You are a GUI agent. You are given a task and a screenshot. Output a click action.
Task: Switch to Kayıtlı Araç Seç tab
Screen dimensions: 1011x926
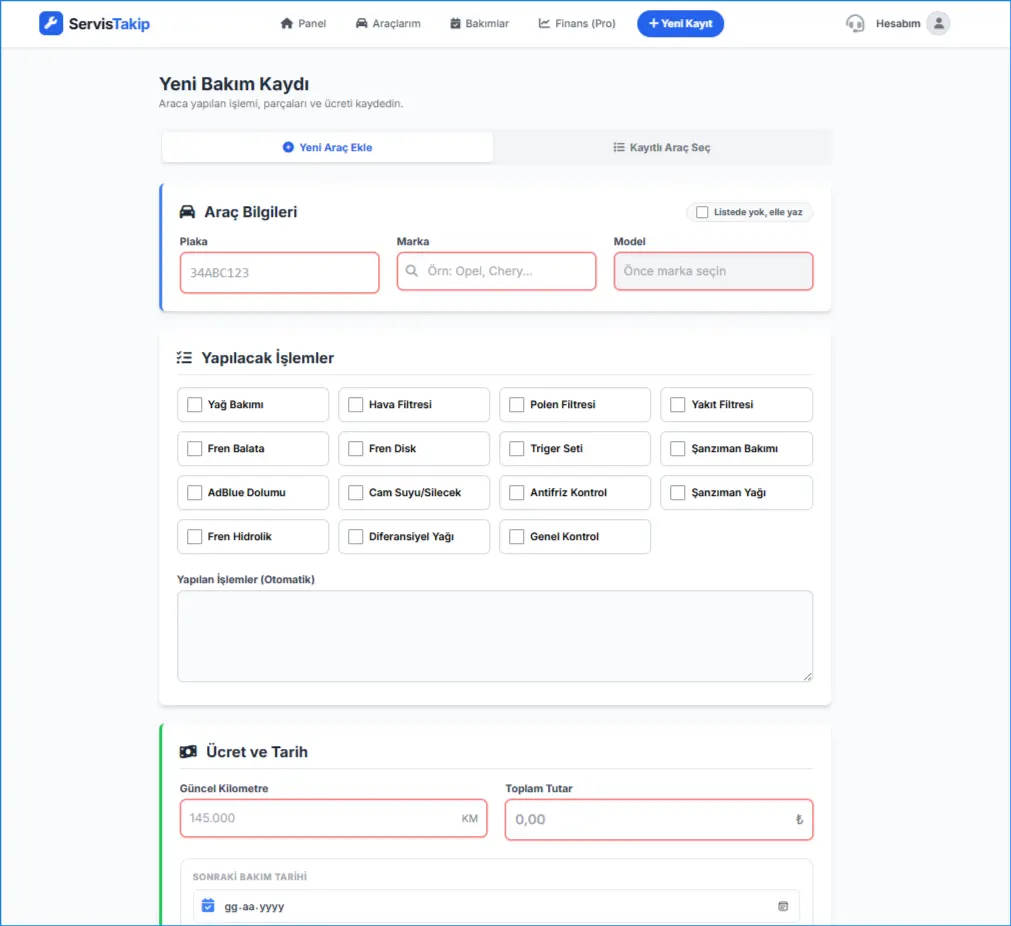click(x=662, y=147)
